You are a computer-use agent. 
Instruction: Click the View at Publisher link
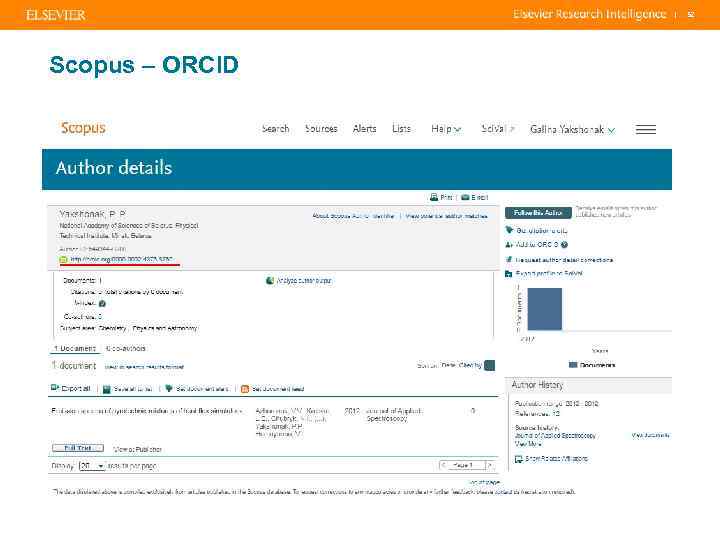[x=137, y=449]
